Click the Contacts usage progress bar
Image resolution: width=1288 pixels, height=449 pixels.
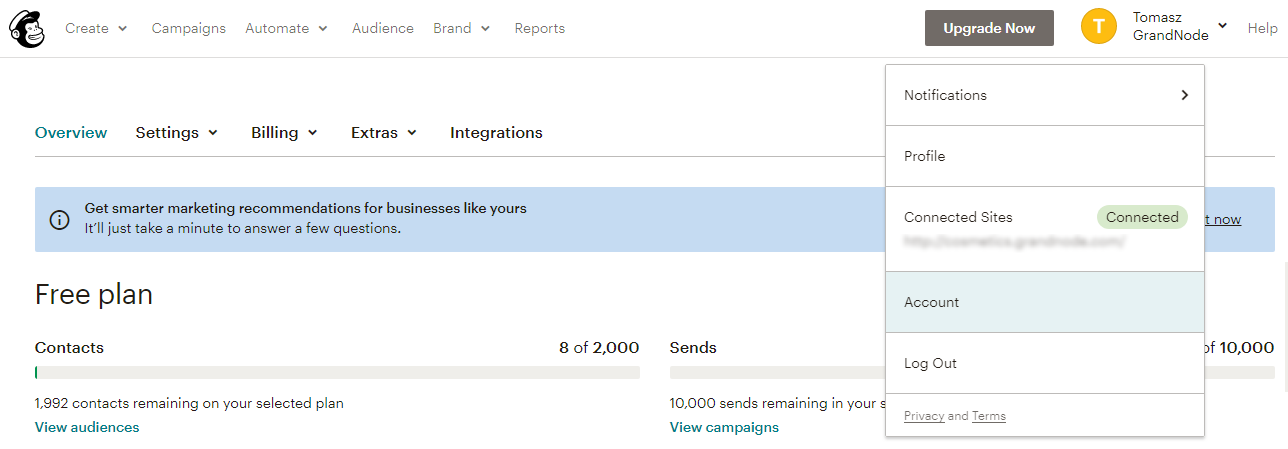337,372
